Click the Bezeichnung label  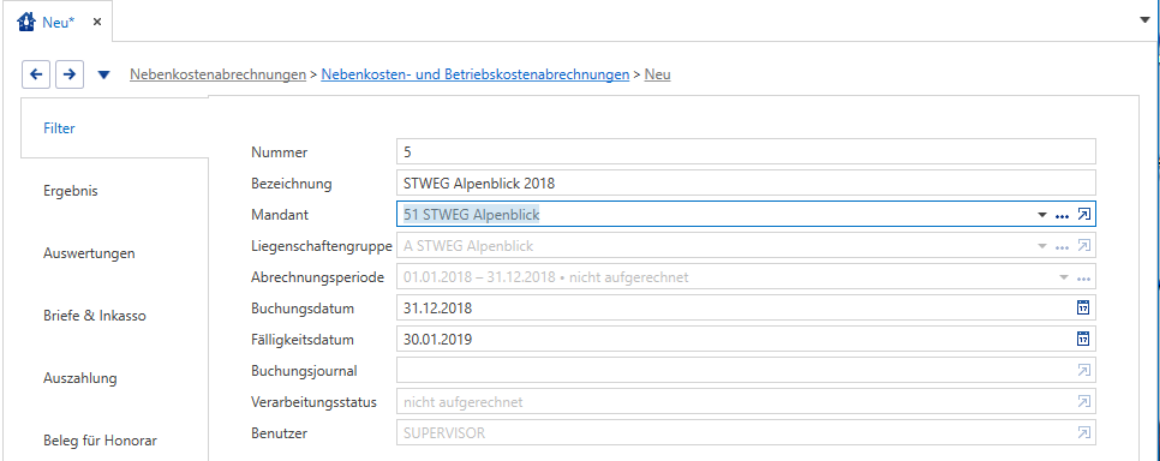tap(291, 184)
